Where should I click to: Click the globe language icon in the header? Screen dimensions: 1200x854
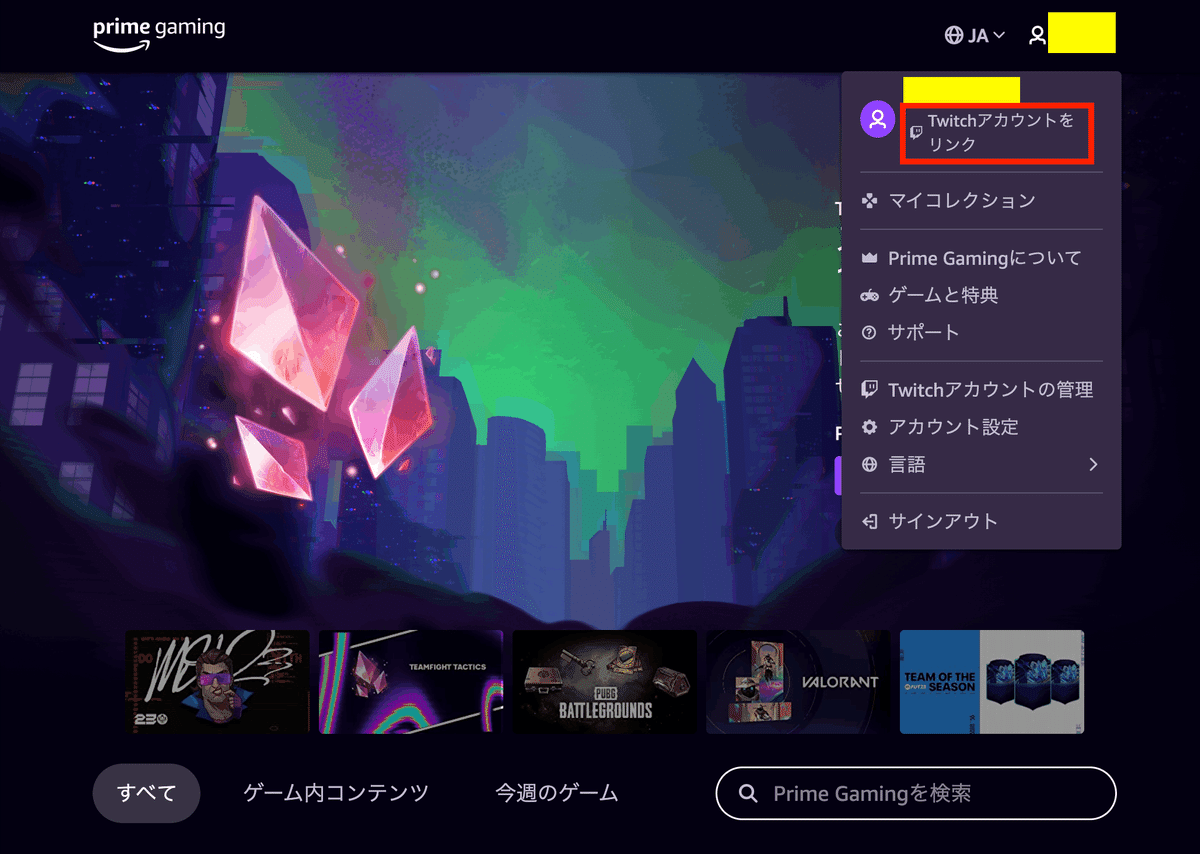click(x=954, y=35)
